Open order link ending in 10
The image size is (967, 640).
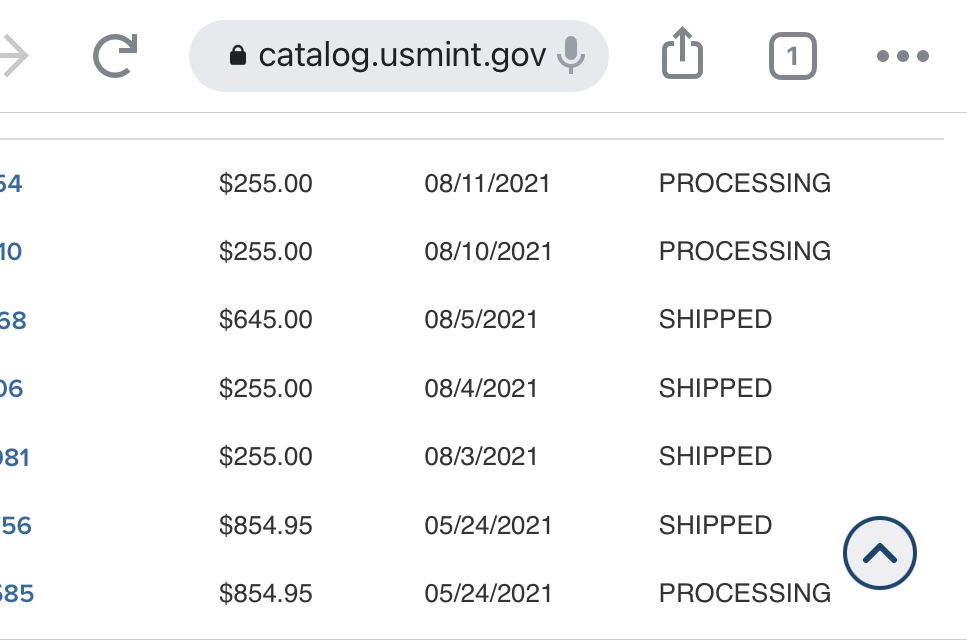11,252
